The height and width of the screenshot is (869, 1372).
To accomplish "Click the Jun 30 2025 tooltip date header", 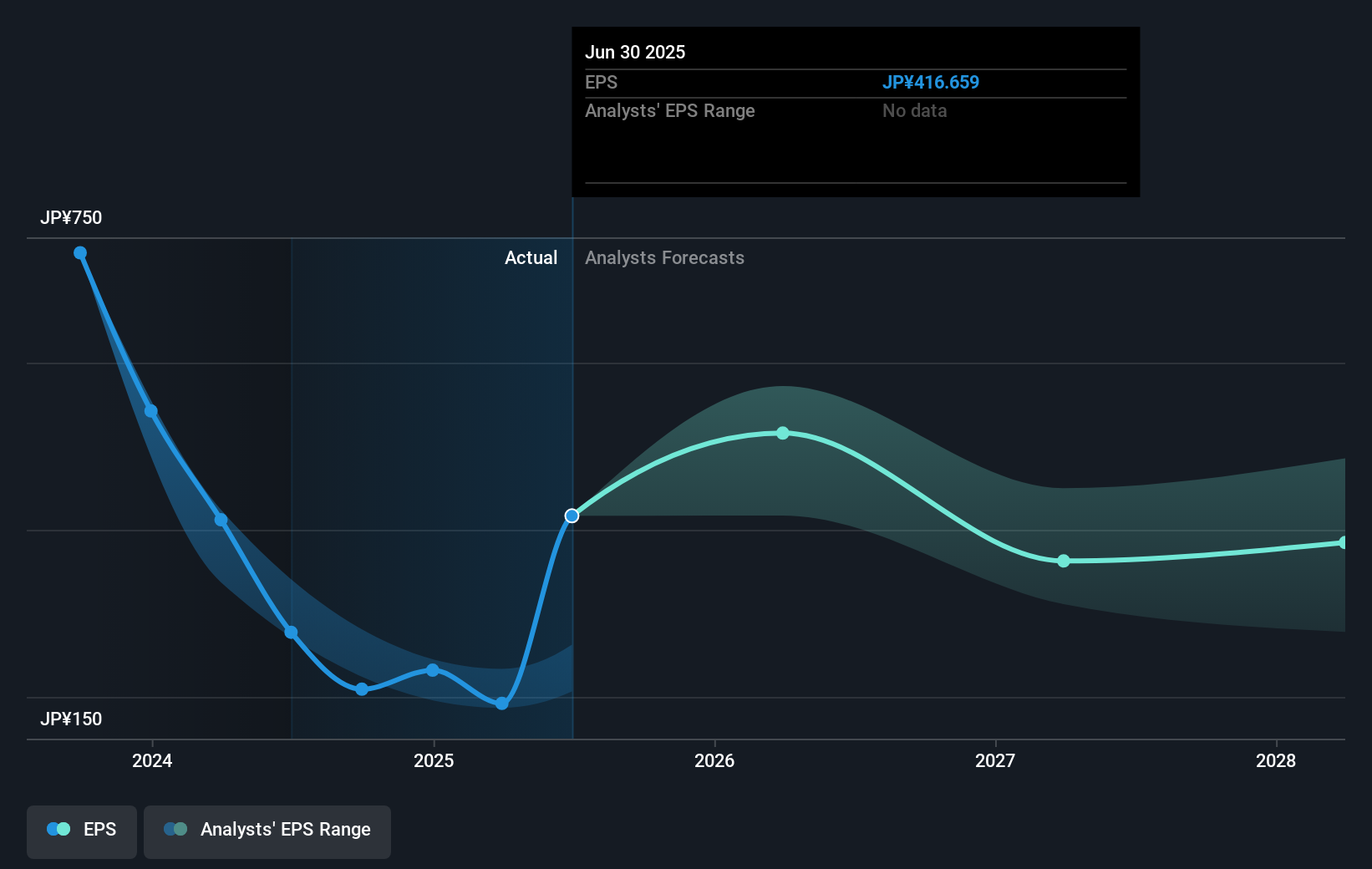I will click(635, 53).
